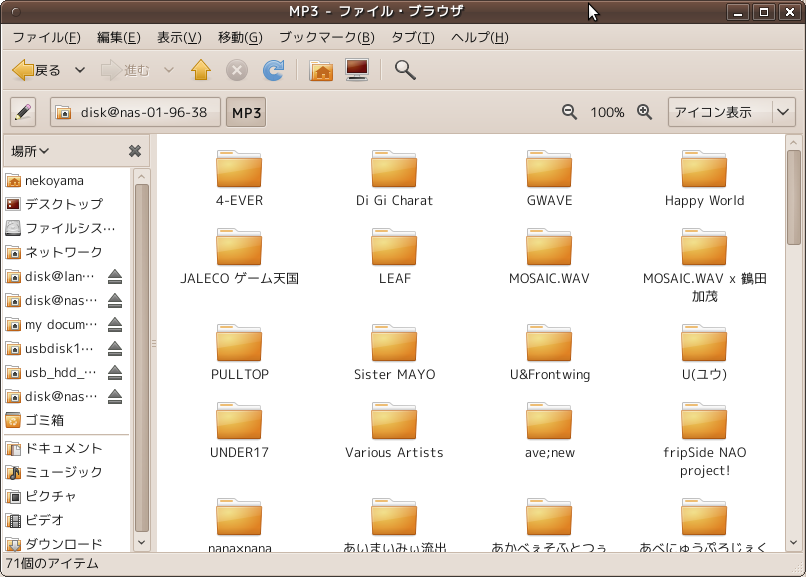This screenshot has width=806, height=577.
Task: Toggle text-based location entry pencil button
Action: [x=23, y=112]
